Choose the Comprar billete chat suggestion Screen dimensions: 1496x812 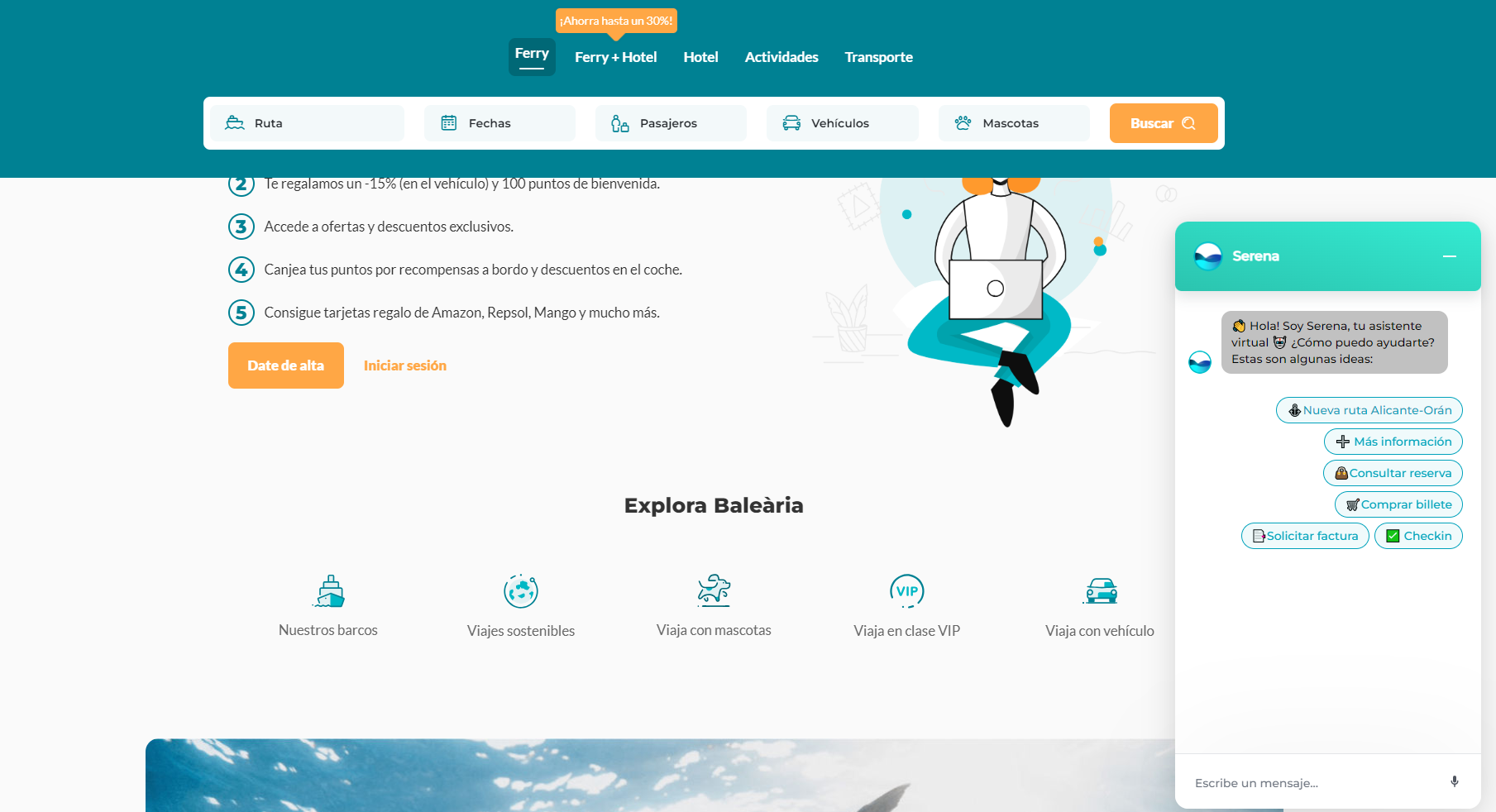(1398, 504)
